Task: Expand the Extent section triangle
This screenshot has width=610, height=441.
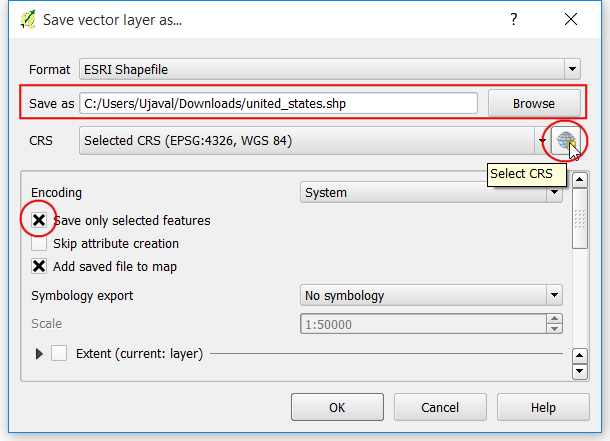Action: (39, 354)
